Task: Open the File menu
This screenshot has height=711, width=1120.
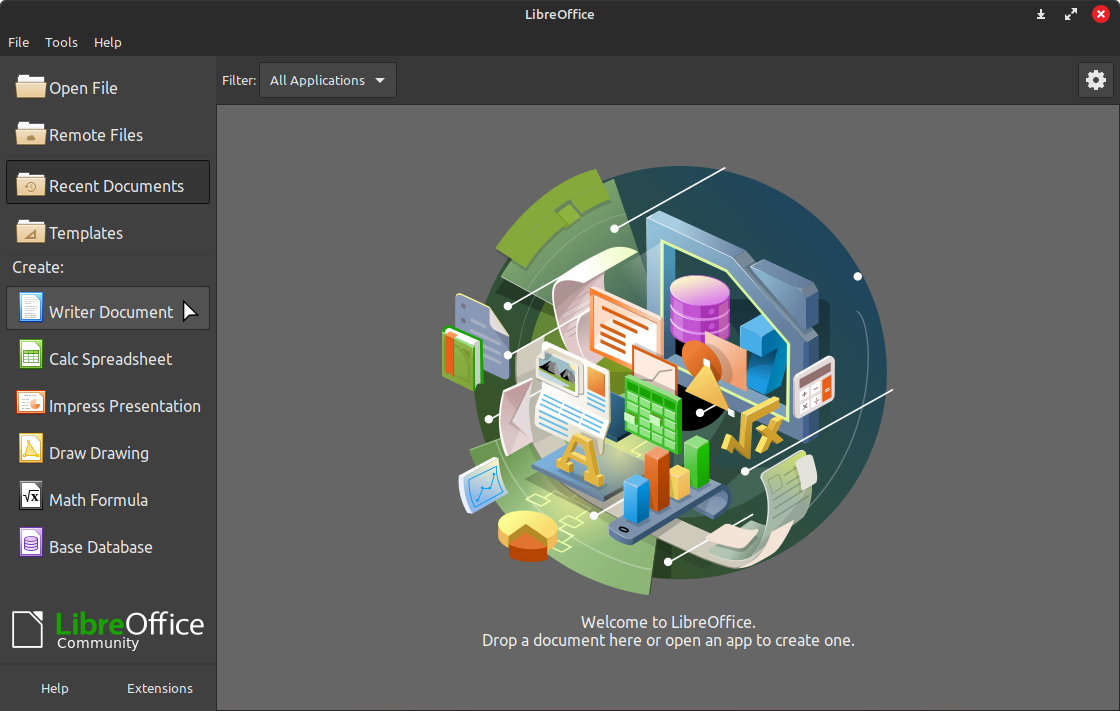Action: click(19, 42)
